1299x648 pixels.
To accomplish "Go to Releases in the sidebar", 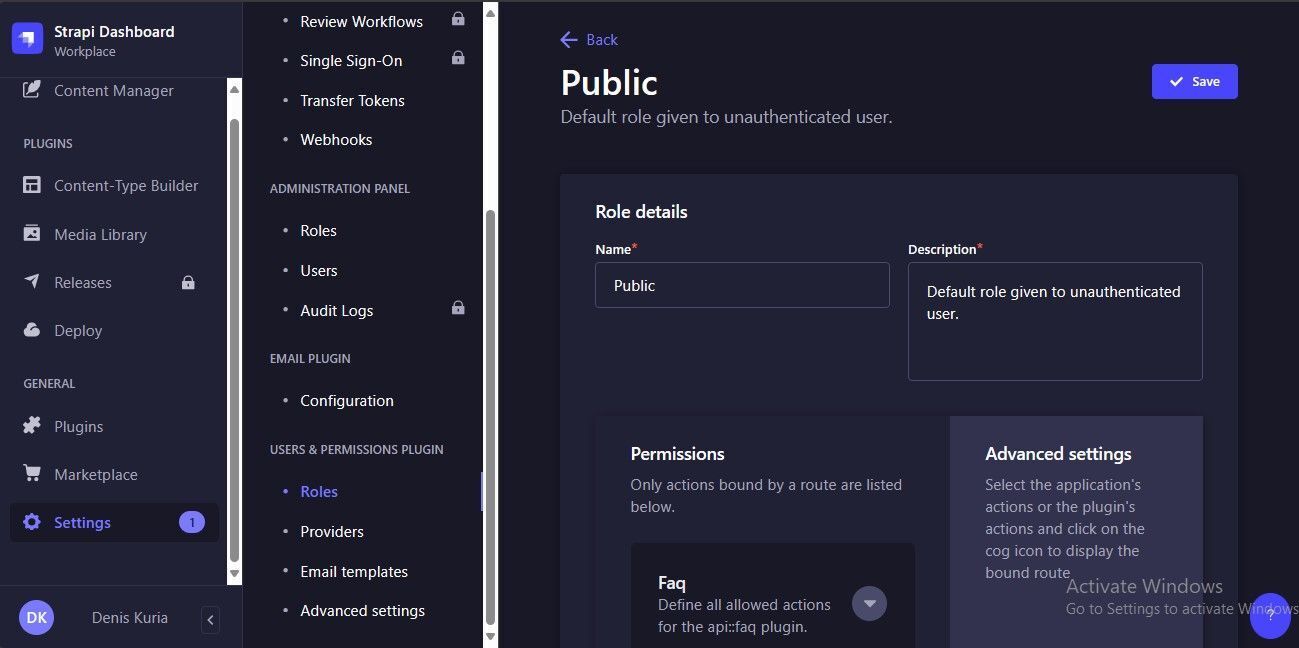I will tap(82, 283).
